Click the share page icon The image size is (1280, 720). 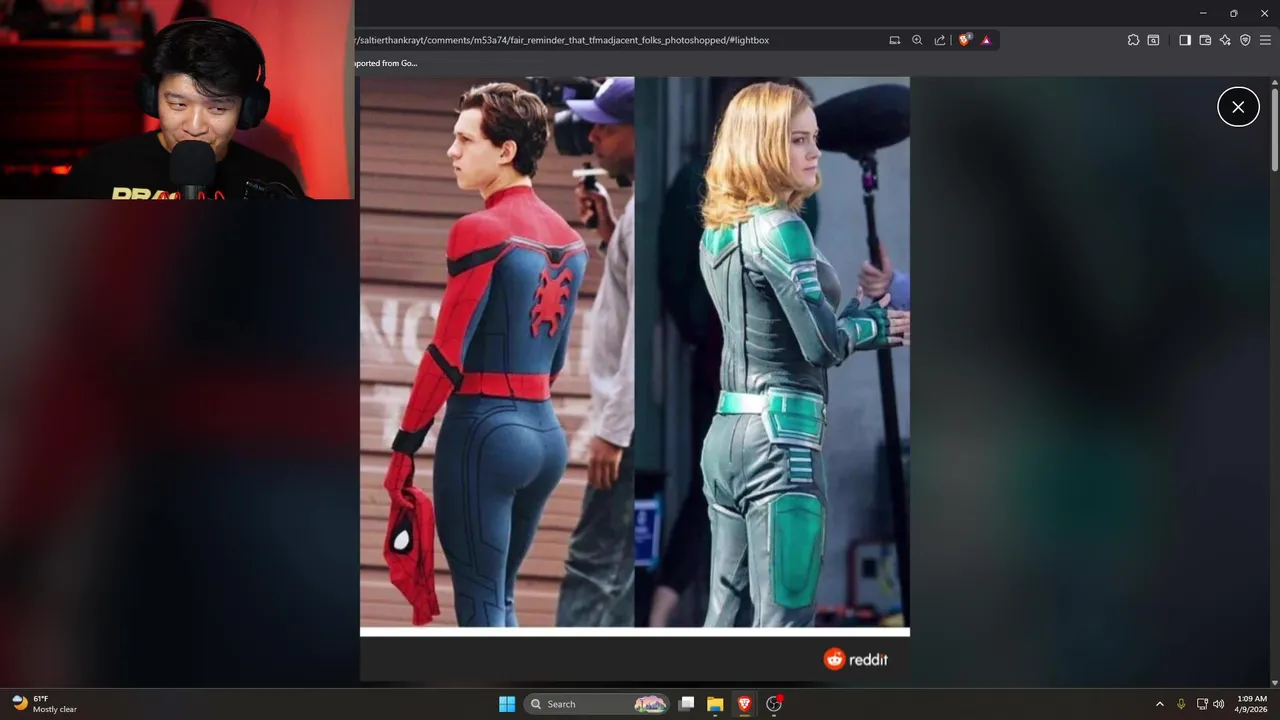pos(940,40)
